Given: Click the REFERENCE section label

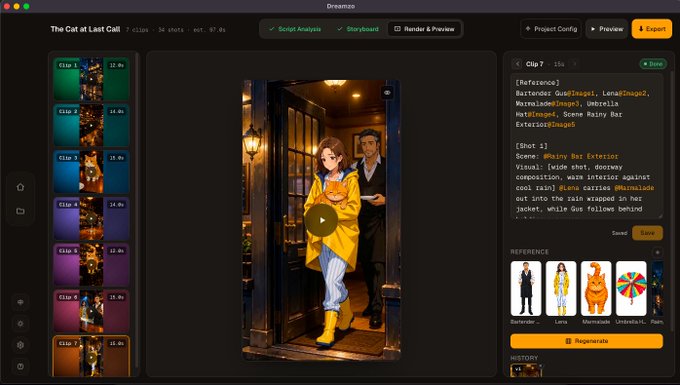Looking at the screenshot, I should point(530,252).
